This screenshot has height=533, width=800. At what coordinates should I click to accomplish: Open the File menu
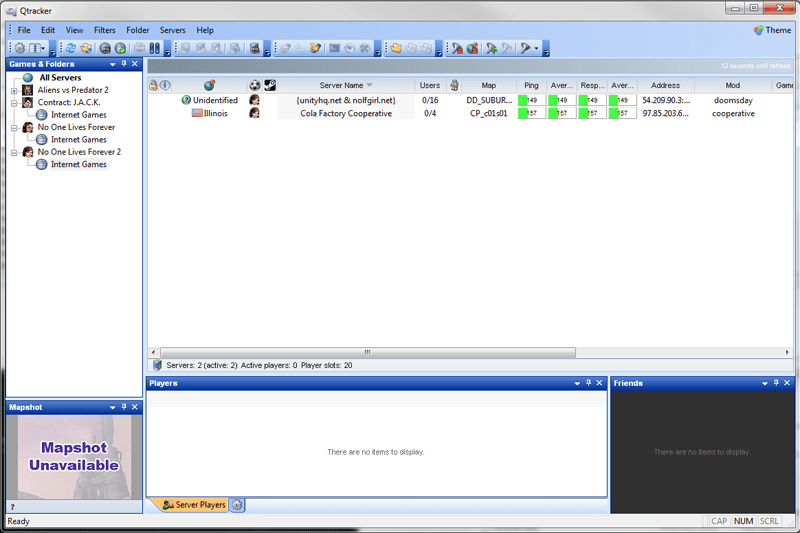tap(24, 30)
